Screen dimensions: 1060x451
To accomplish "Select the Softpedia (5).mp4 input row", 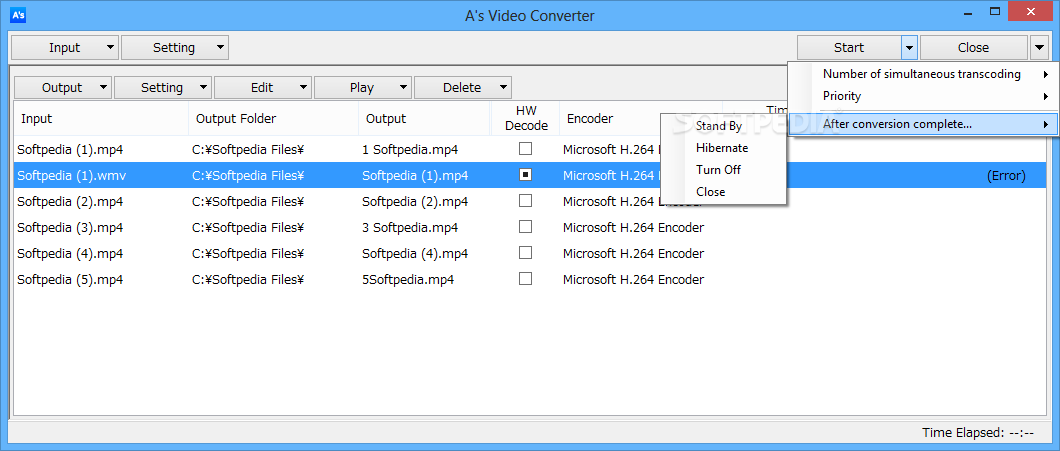I will coord(70,279).
